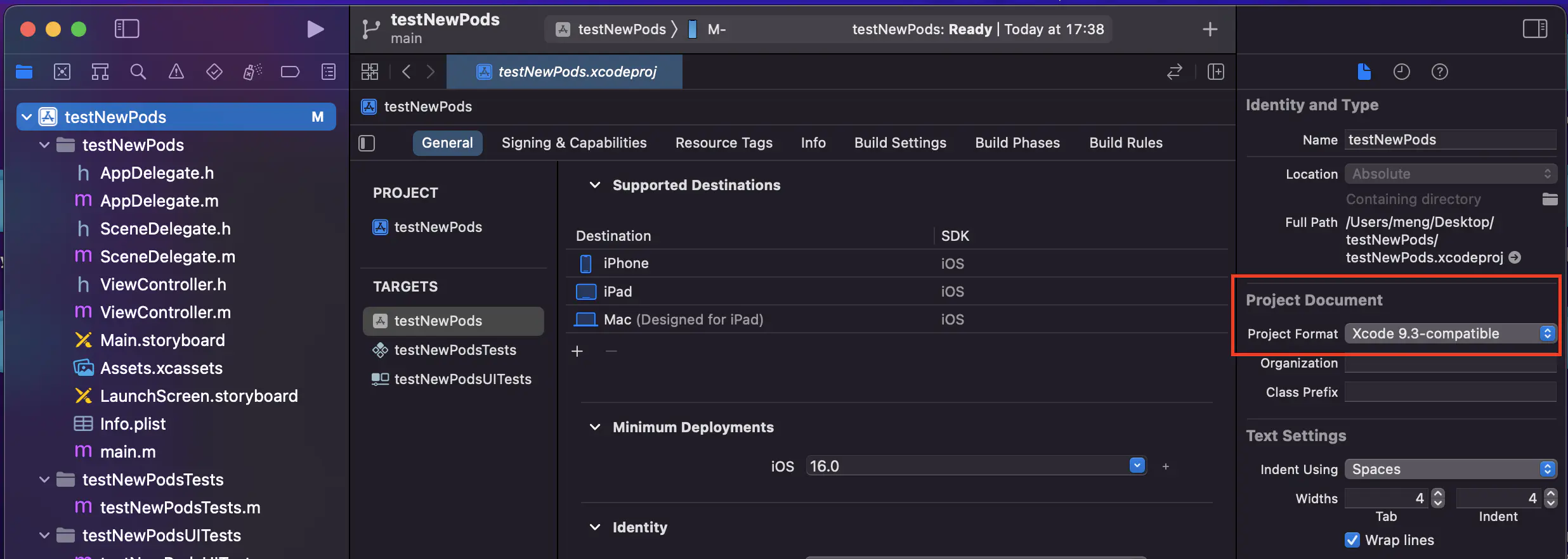
Task: Collapse the testNewPodsUITests folder
Action: click(x=44, y=535)
